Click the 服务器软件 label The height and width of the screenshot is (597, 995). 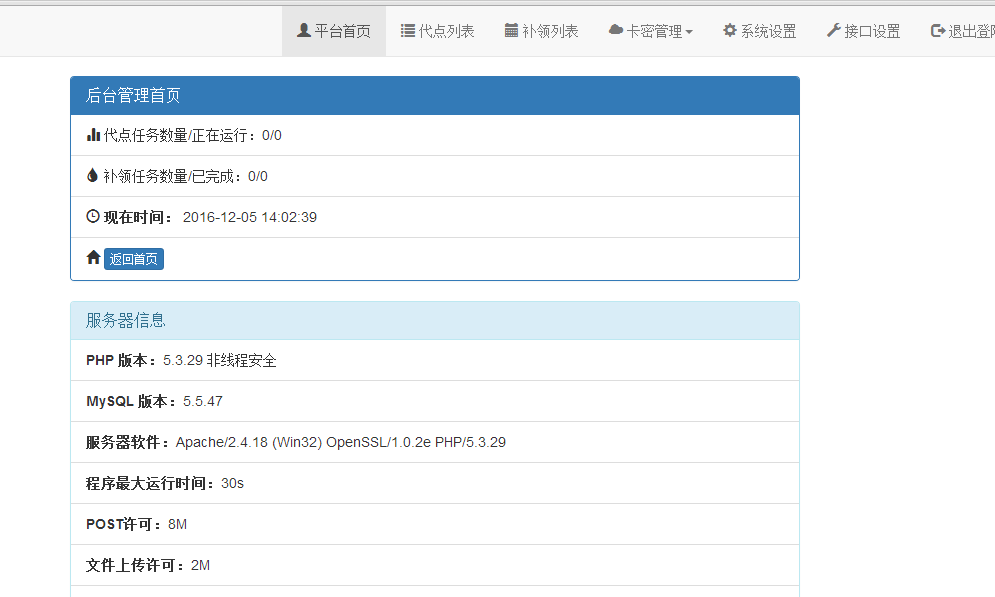point(128,442)
